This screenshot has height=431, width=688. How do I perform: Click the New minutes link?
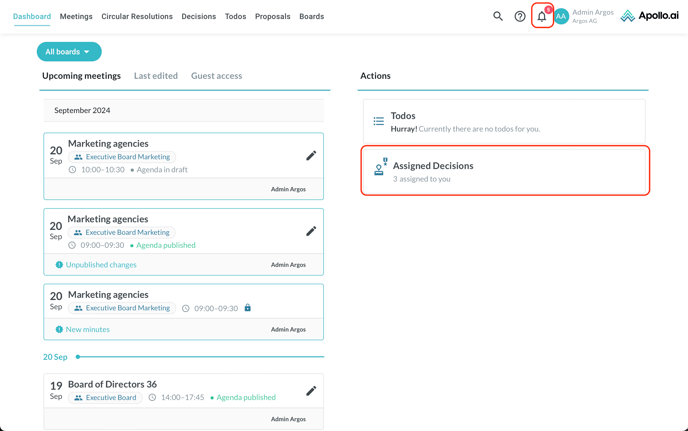pyautogui.click(x=87, y=329)
